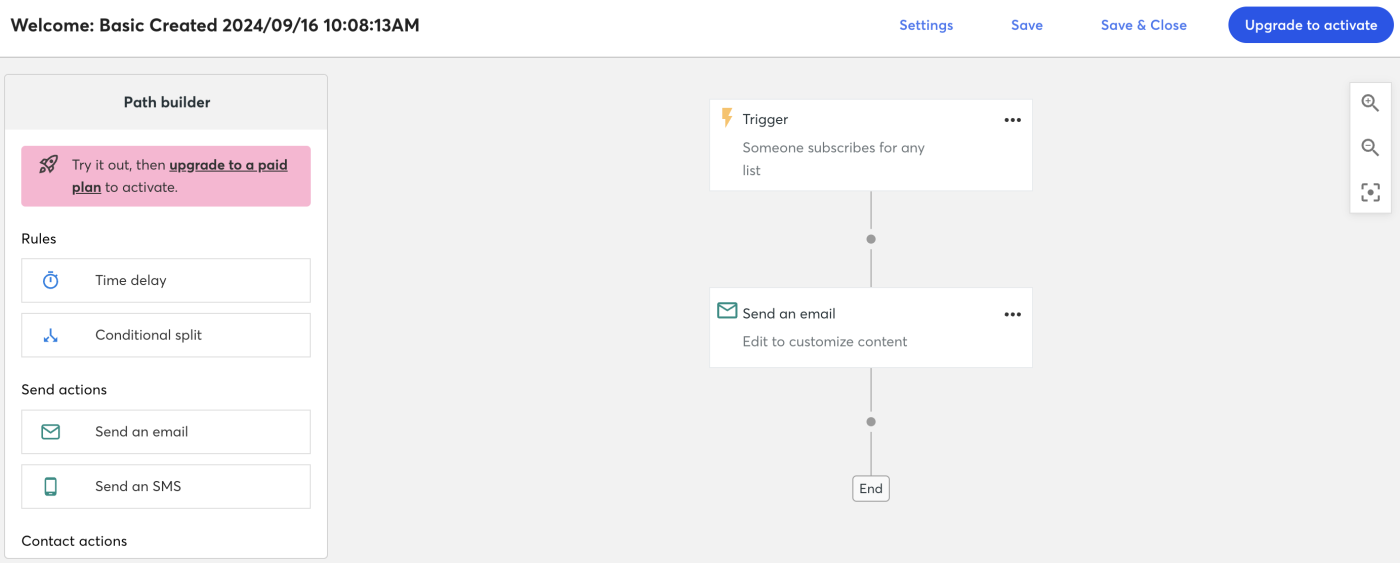The height and width of the screenshot is (563, 1400).
Task: Follow the upgrade to a paid plan link
Action: pos(228,165)
